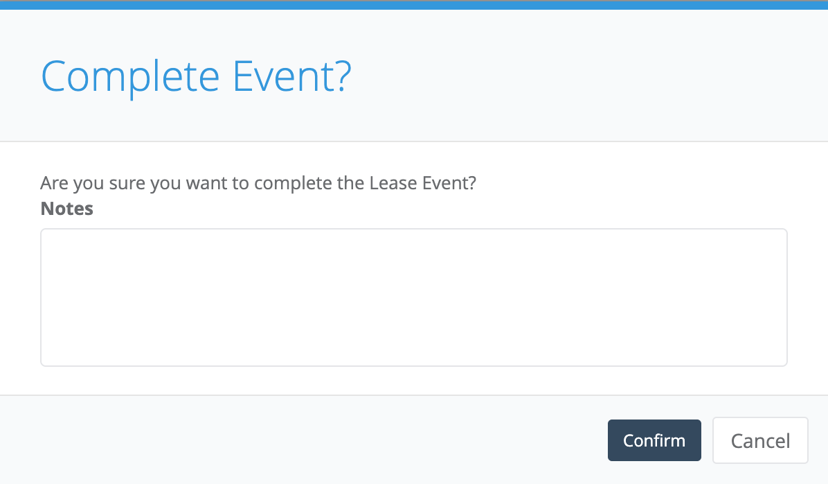Click the Complete Event? heading

coord(196,77)
